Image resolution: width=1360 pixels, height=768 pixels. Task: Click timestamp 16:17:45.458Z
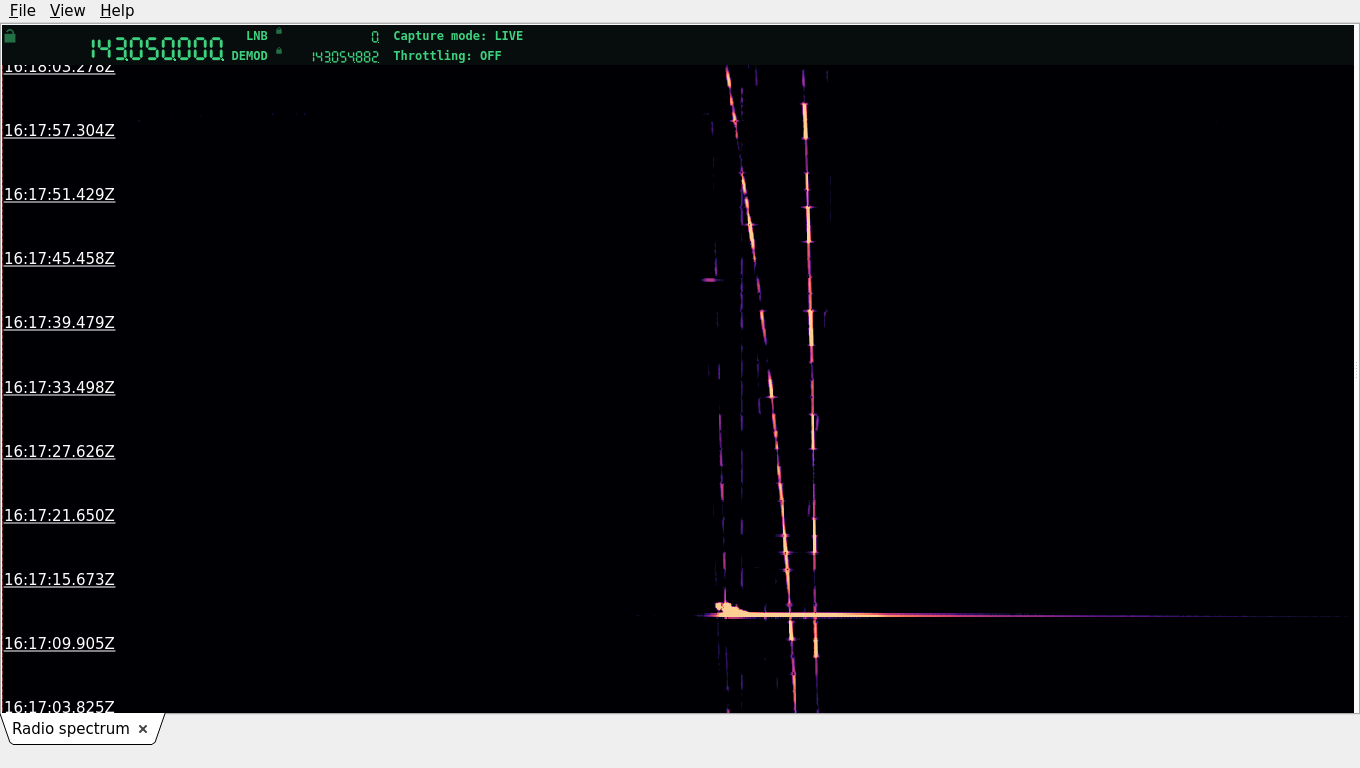click(60, 258)
